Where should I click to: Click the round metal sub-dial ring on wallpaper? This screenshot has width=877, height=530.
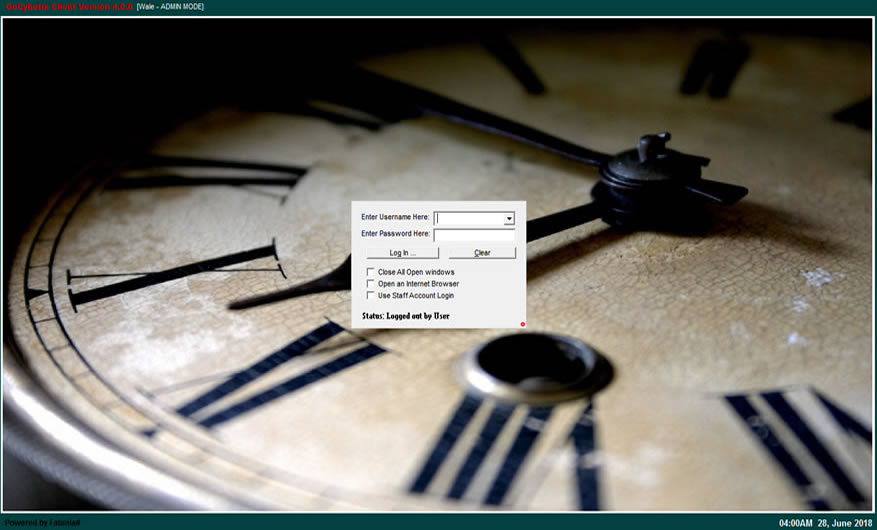pyautogui.click(x=533, y=365)
